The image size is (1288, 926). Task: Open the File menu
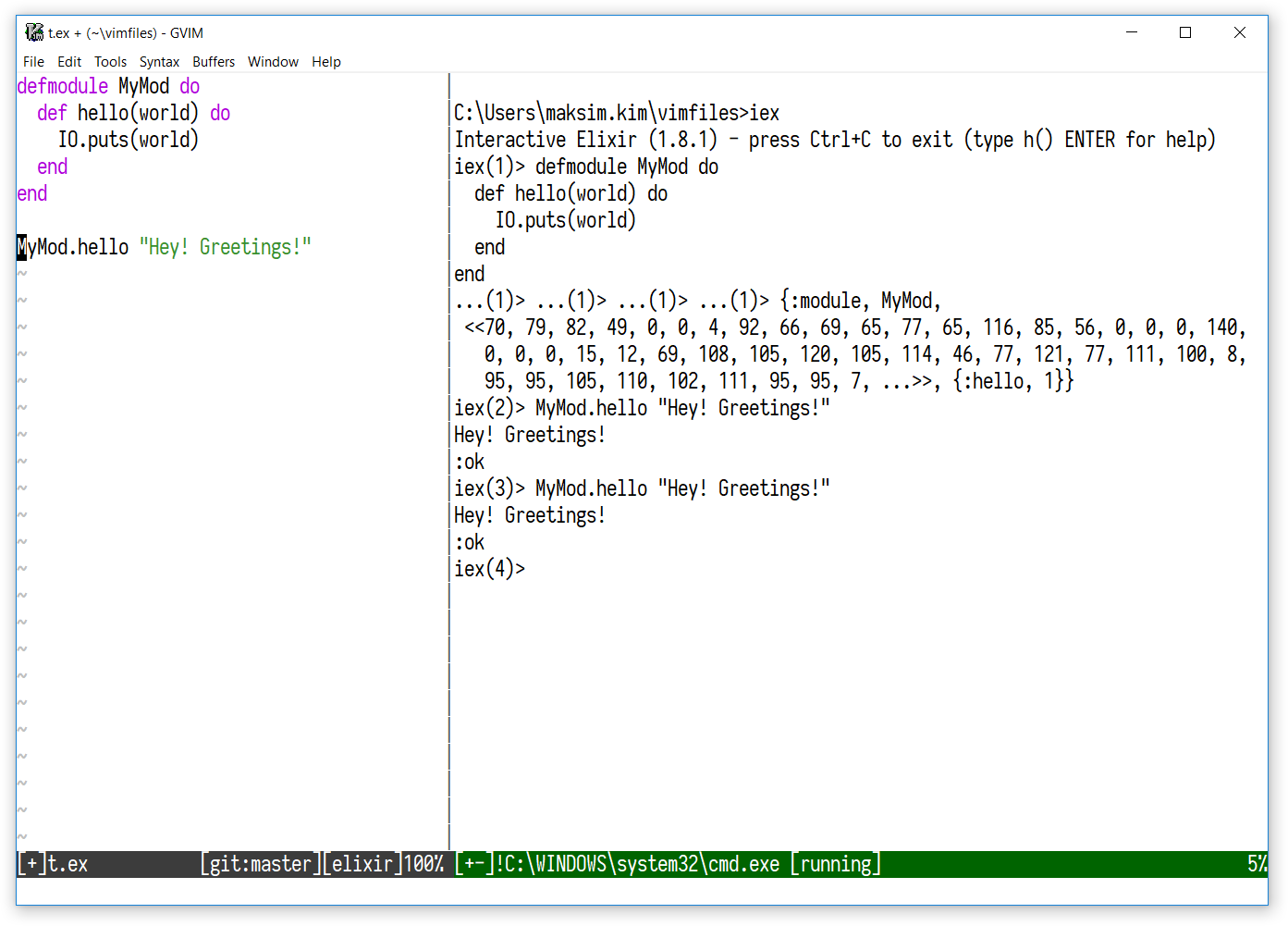tap(33, 62)
